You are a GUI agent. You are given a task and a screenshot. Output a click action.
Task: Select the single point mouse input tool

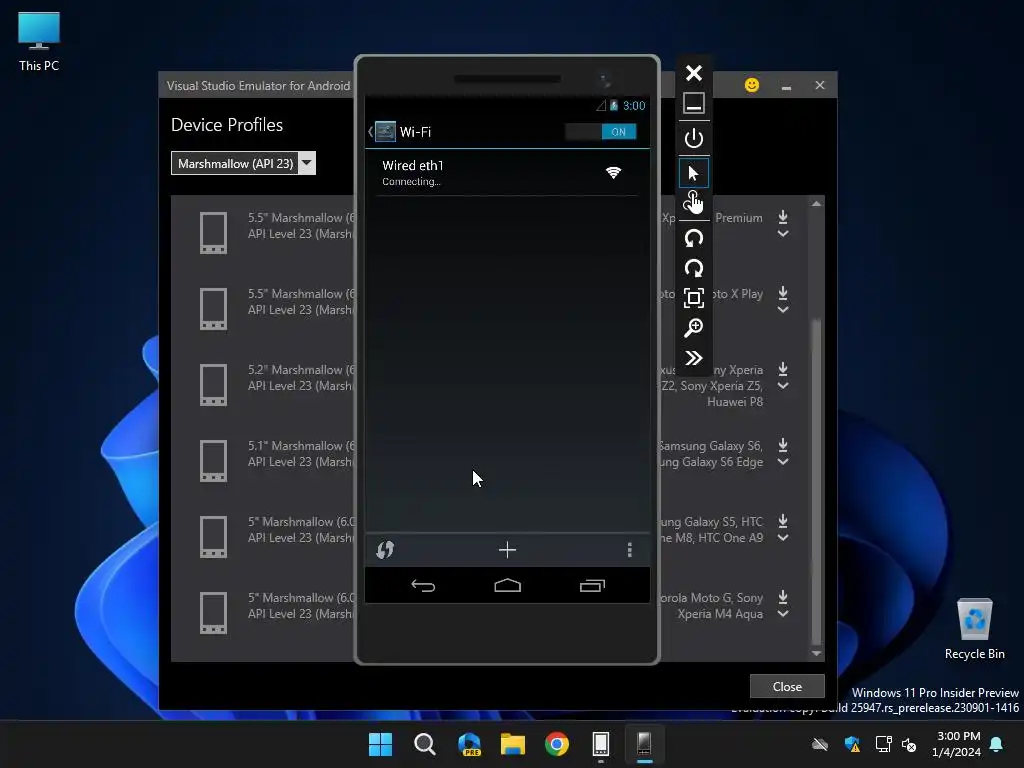coord(694,173)
